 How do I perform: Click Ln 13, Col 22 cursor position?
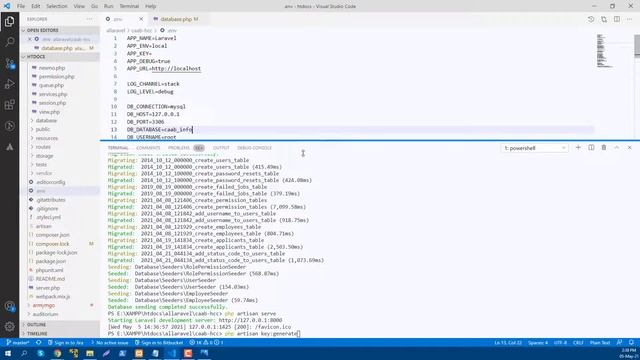pyautogui.click(x=508, y=342)
